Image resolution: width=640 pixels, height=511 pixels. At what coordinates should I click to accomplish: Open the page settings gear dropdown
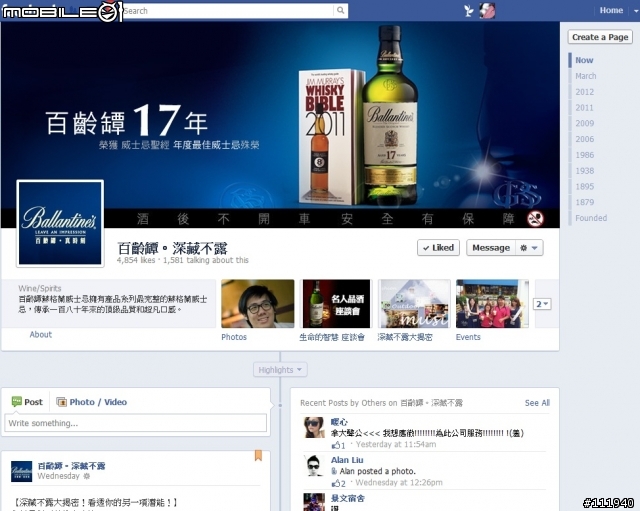click(529, 248)
